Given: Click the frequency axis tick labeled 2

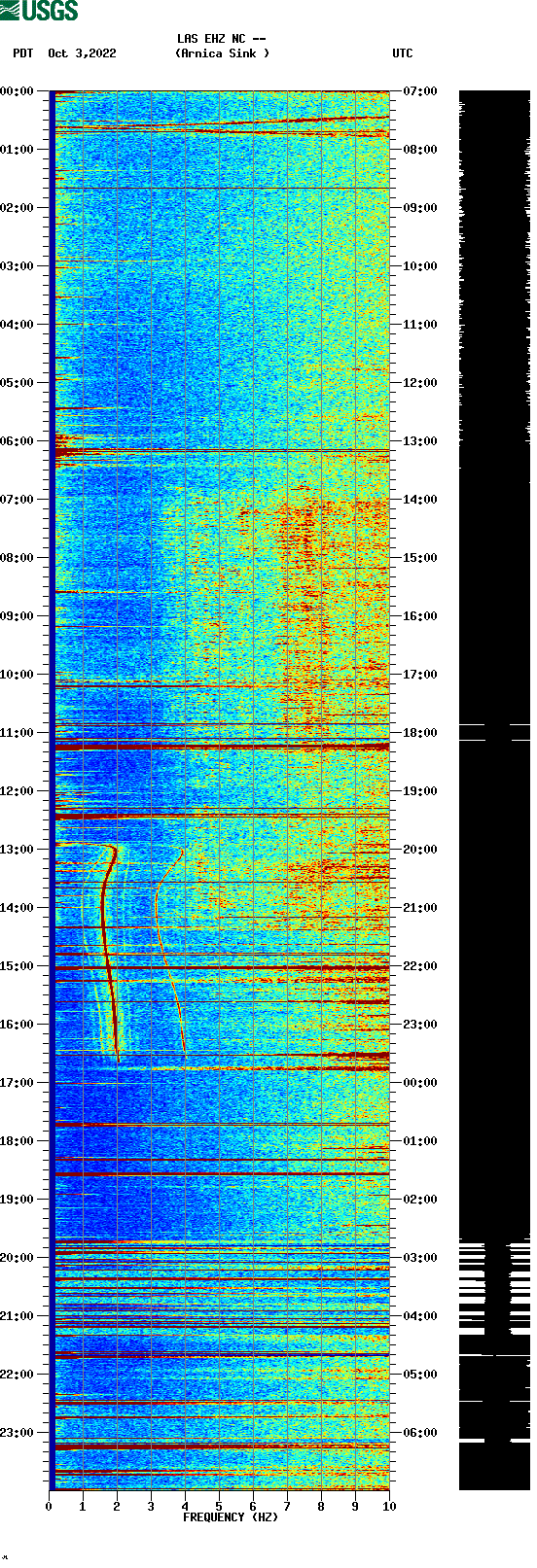Looking at the screenshot, I should click(x=117, y=1507).
